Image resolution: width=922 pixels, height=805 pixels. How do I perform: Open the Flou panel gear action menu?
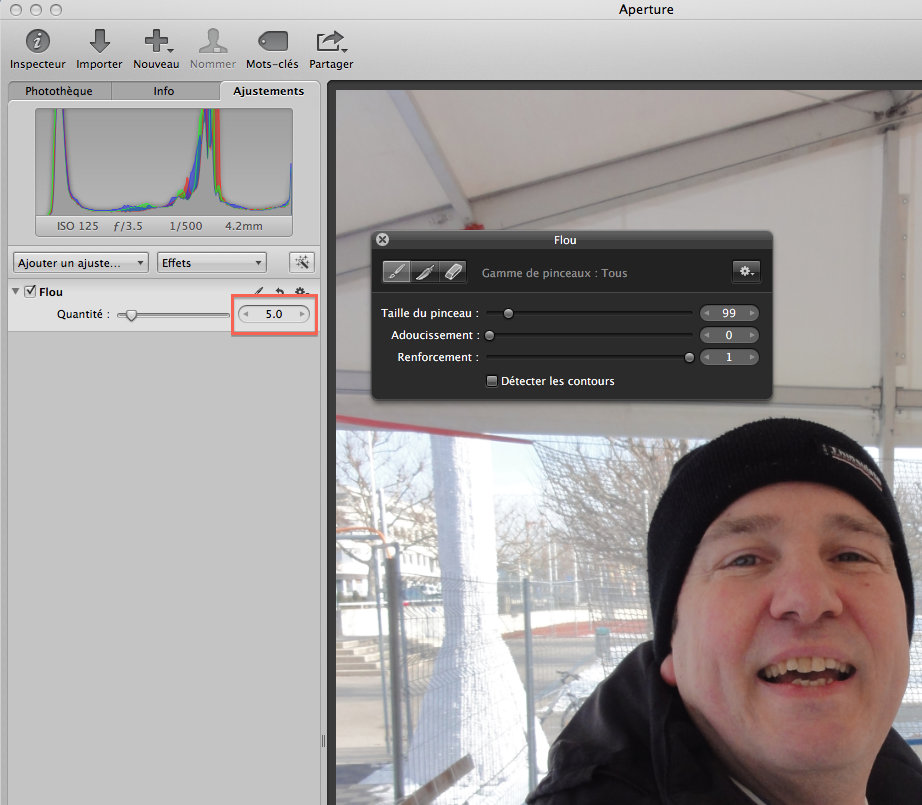point(746,272)
